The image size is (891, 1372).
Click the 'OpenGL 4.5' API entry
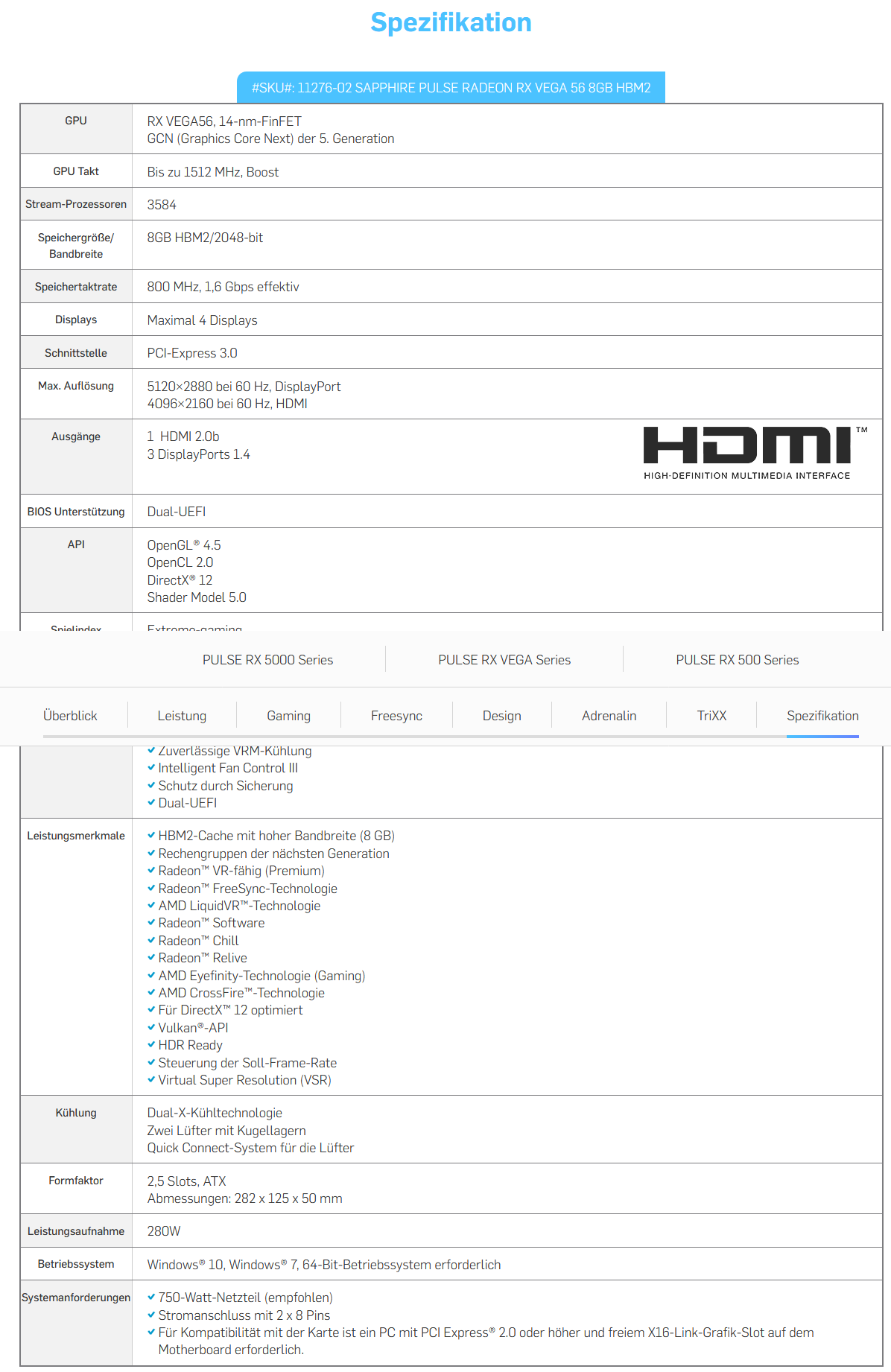click(x=184, y=545)
